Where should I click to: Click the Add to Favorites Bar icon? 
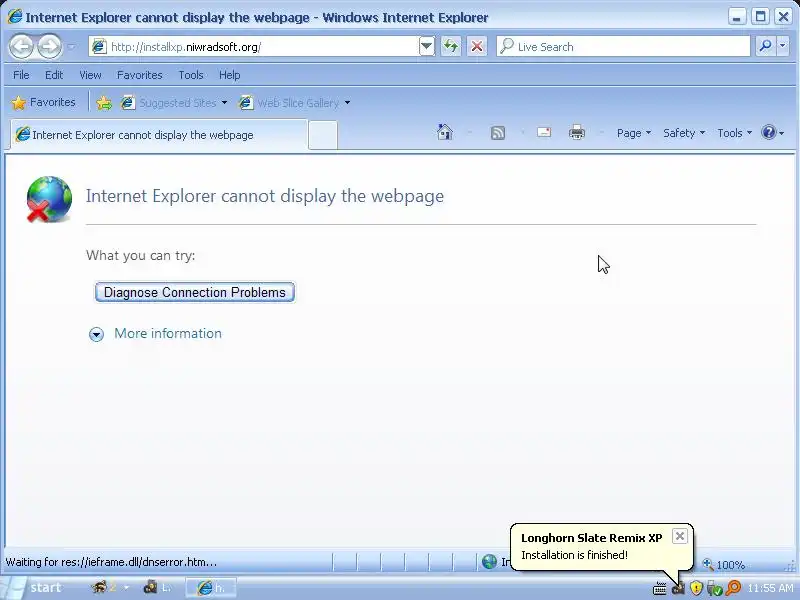(104, 103)
